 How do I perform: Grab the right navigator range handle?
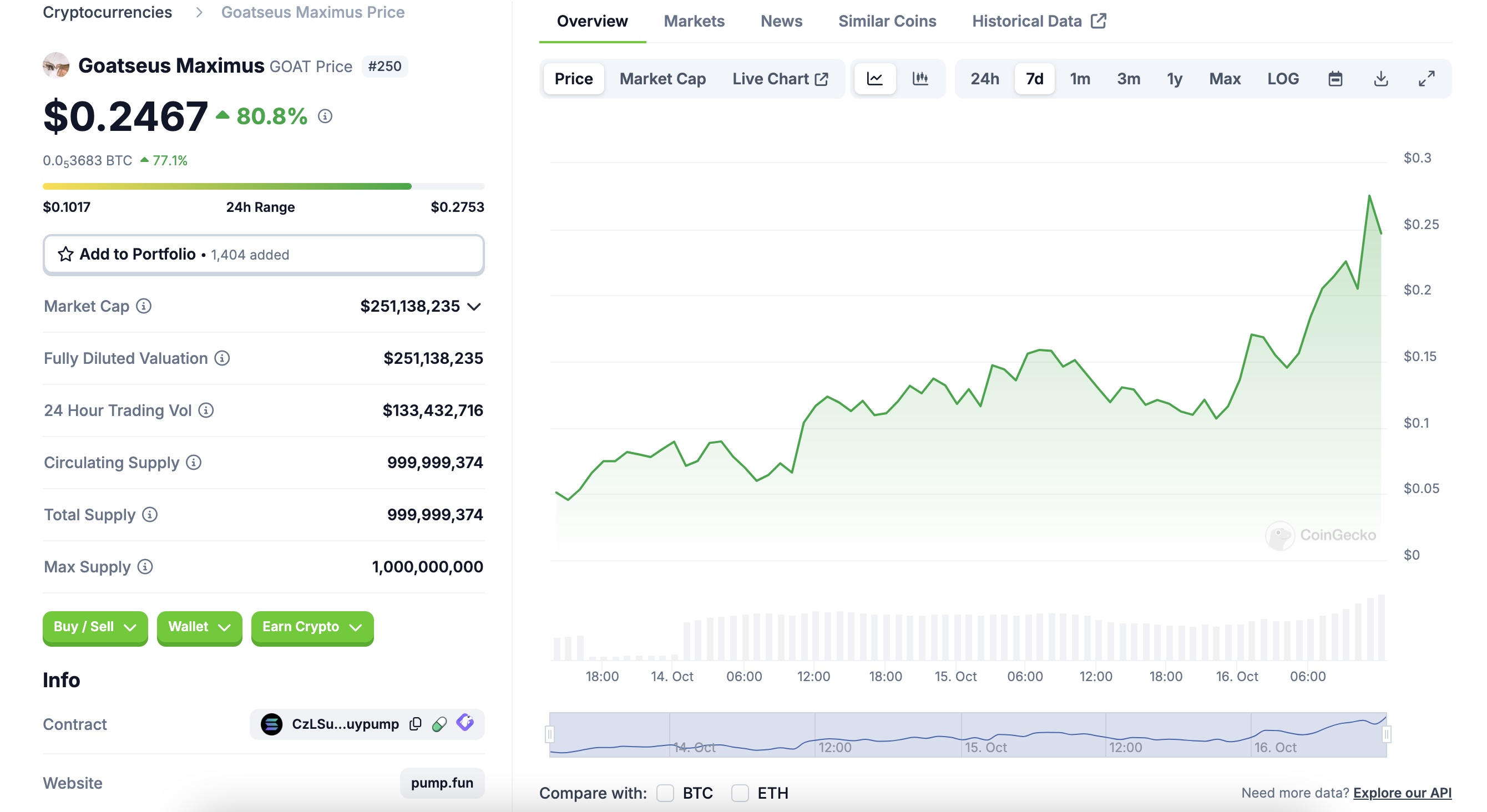(x=1387, y=734)
